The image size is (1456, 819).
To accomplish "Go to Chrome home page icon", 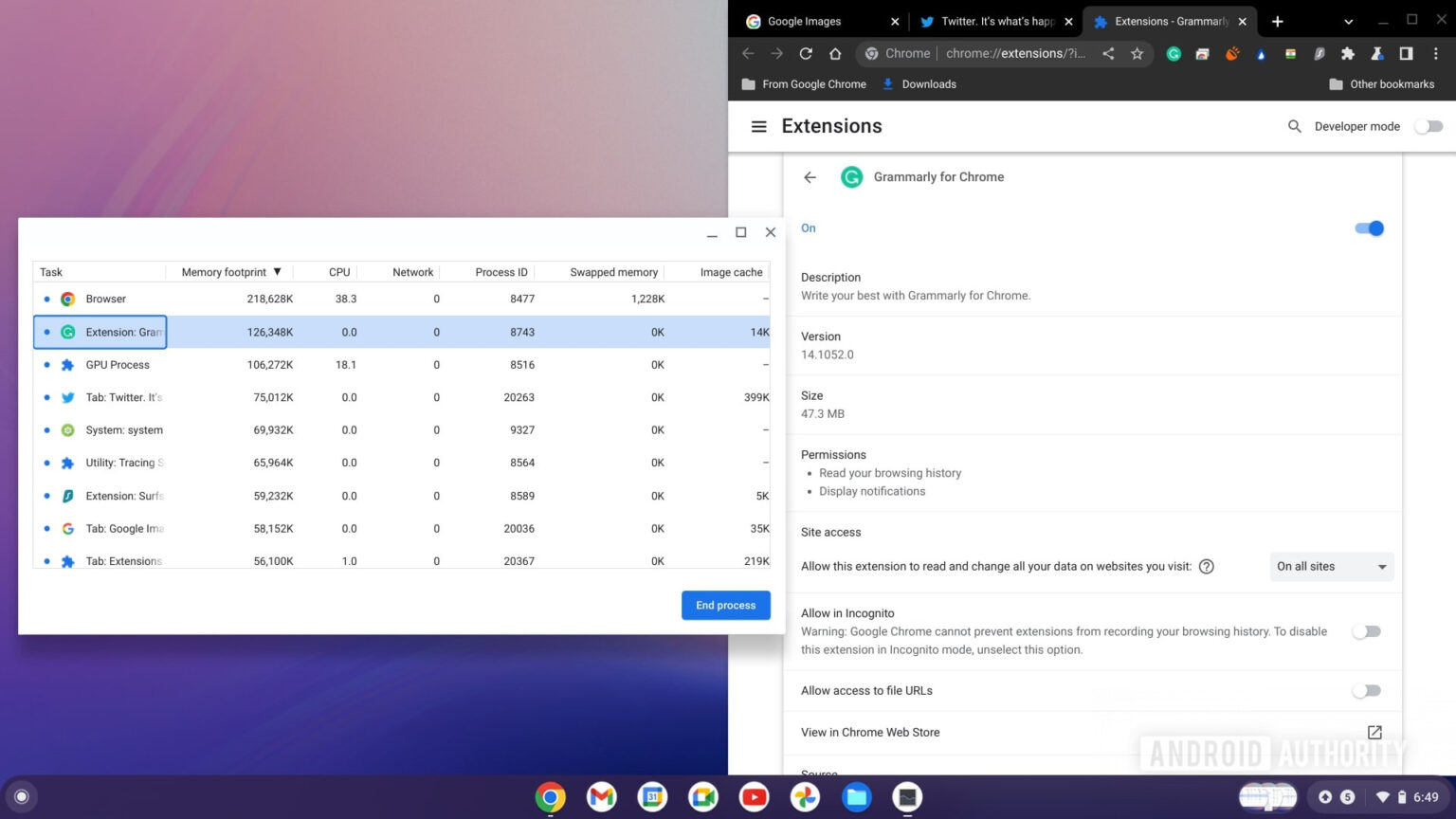I will click(835, 54).
